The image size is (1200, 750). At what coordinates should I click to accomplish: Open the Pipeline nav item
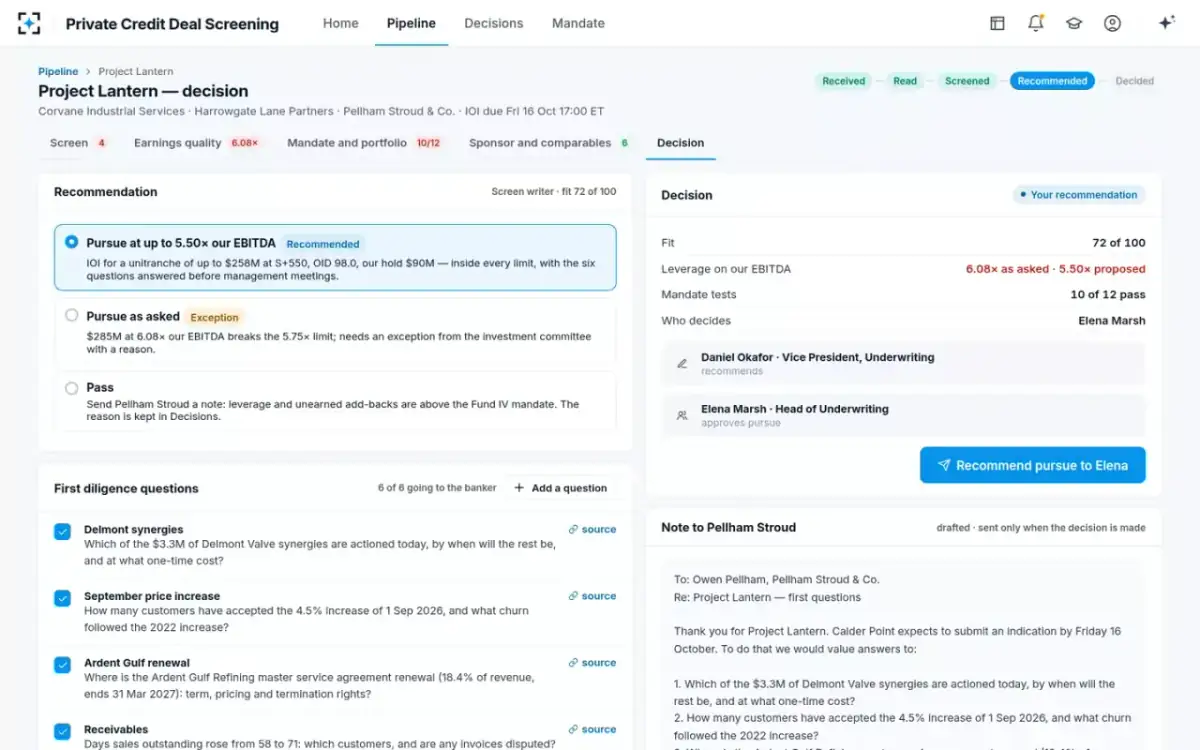coord(411,23)
